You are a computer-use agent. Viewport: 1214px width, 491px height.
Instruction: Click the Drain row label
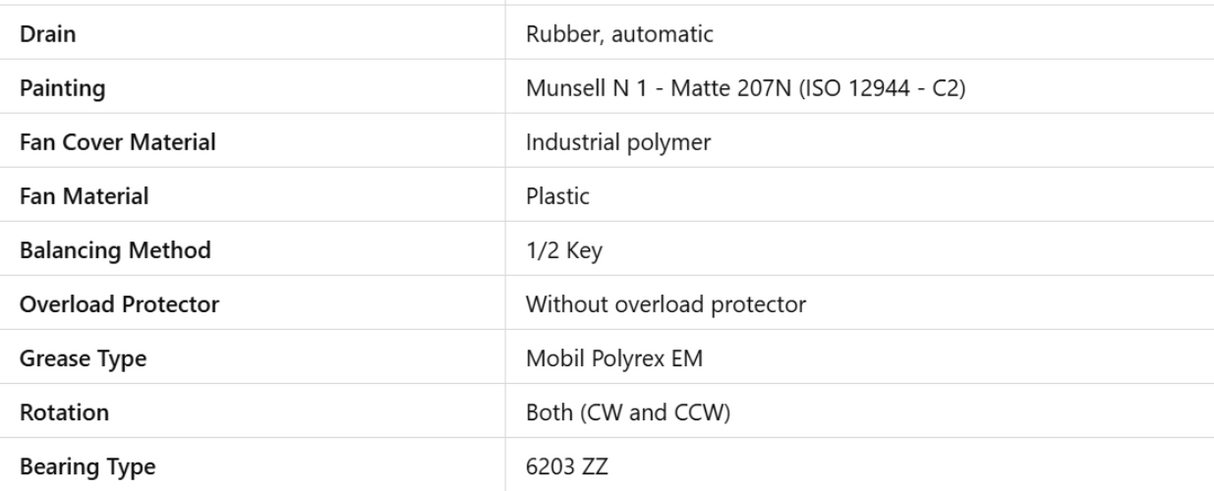click(x=48, y=34)
